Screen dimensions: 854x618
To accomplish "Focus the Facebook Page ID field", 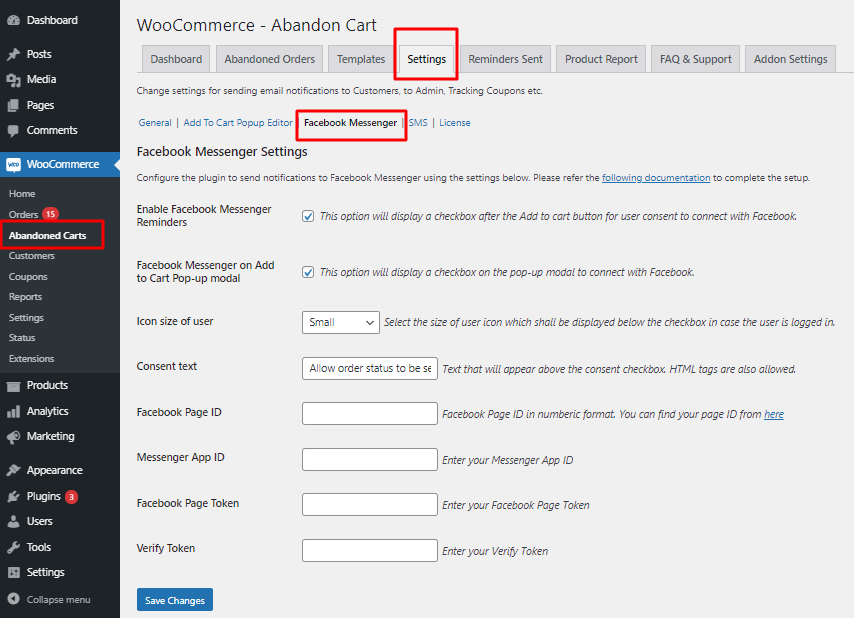I will click(370, 414).
